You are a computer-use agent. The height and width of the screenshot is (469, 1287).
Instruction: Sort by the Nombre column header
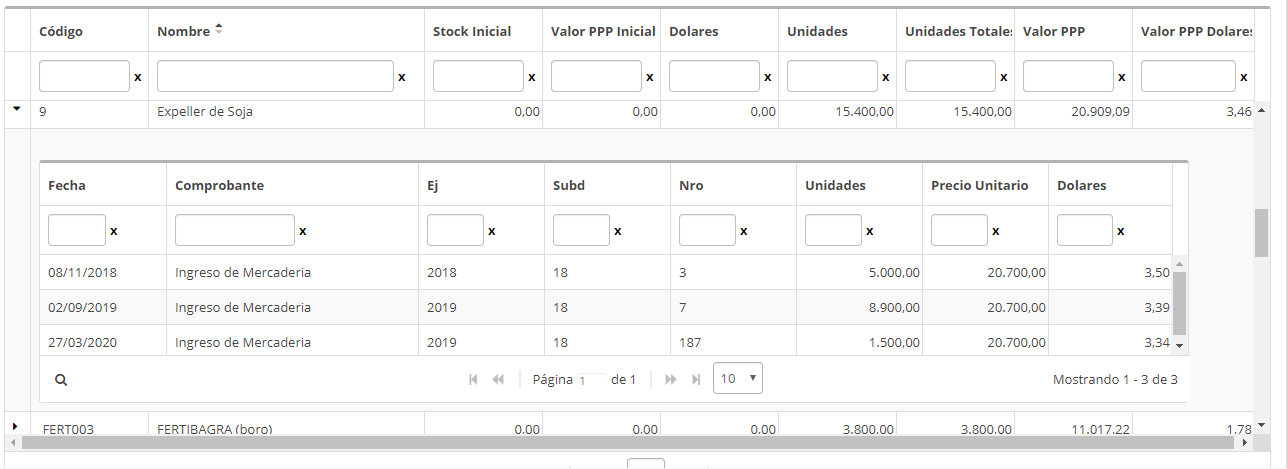point(184,31)
